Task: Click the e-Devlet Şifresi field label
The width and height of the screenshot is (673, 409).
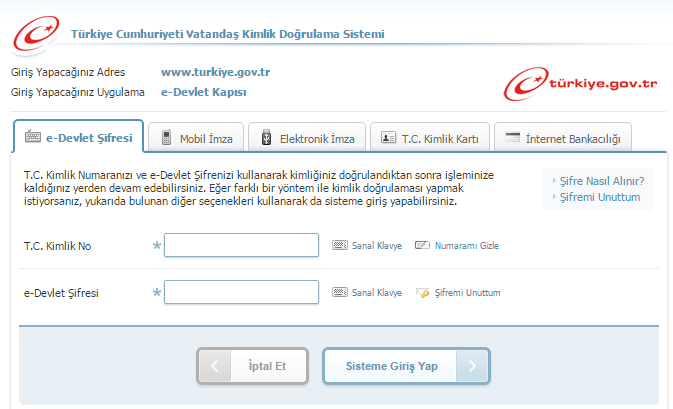Action: 61,293
